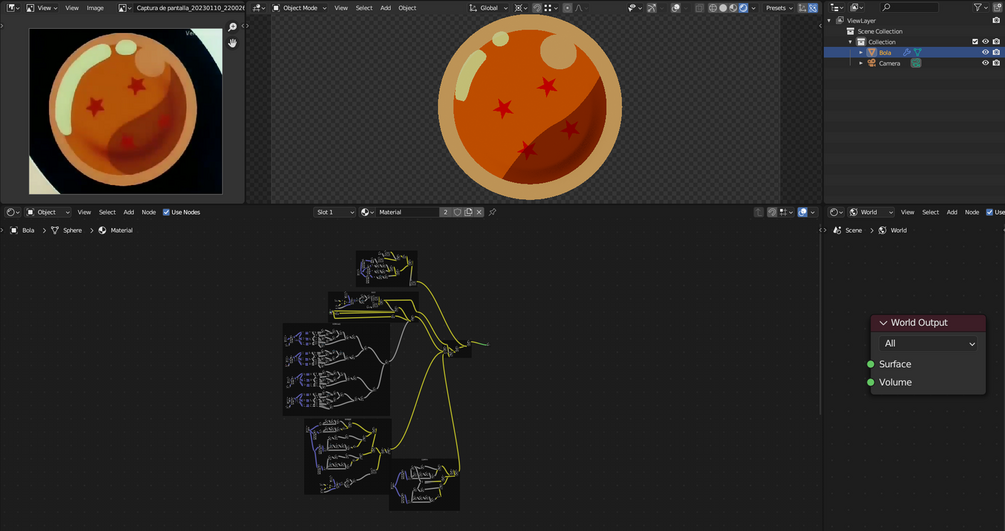Collapse the ViewLayer tree item

coord(829,21)
